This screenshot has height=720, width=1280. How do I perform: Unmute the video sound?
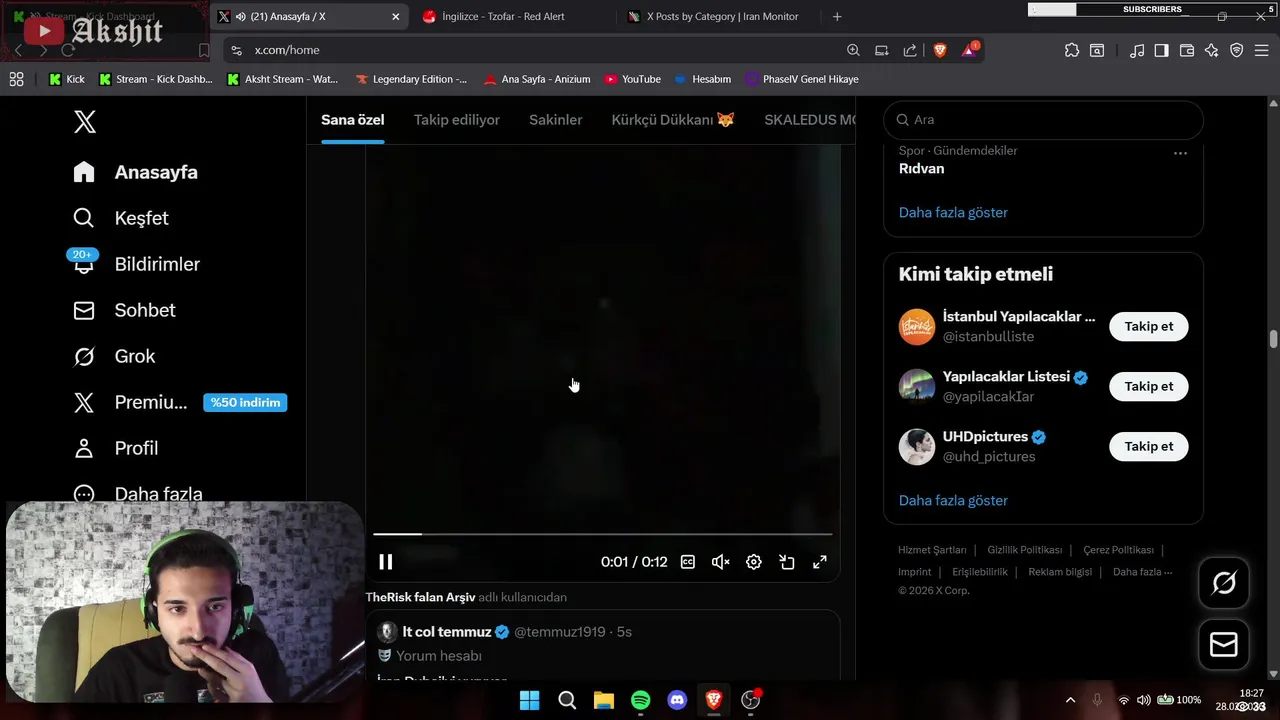pyautogui.click(x=721, y=562)
